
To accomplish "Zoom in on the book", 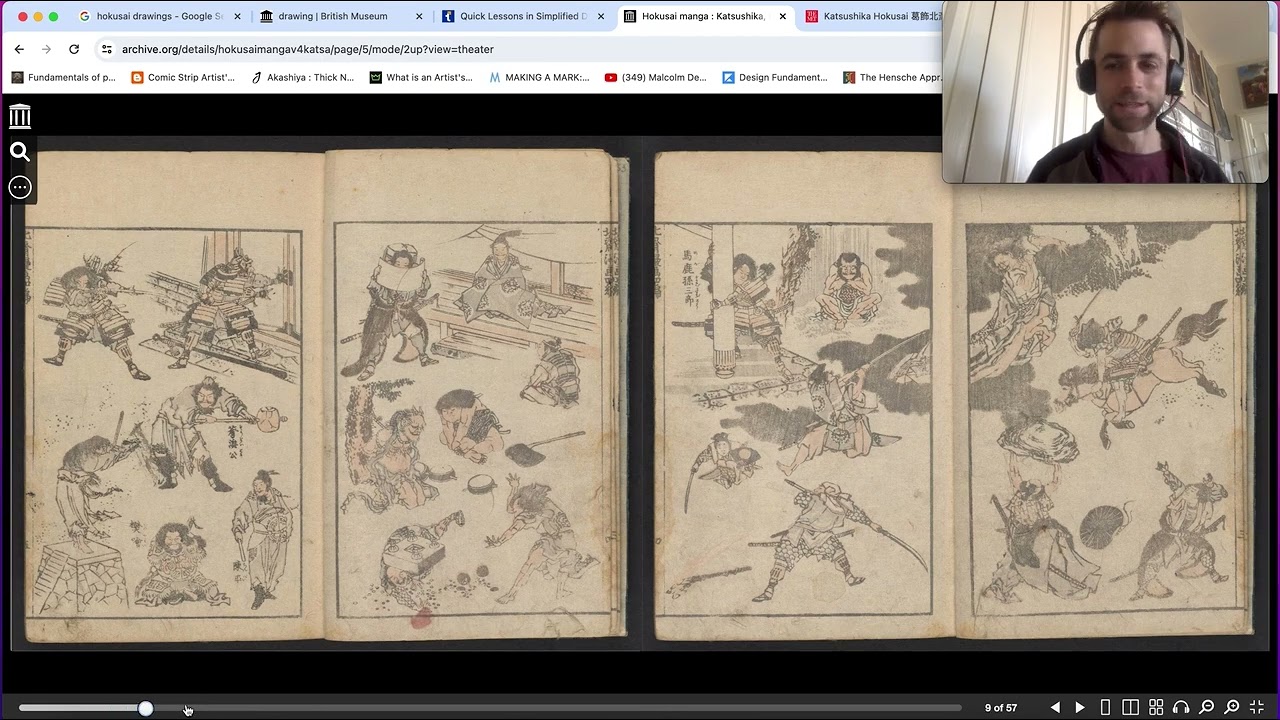I will [x=1232, y=707].
